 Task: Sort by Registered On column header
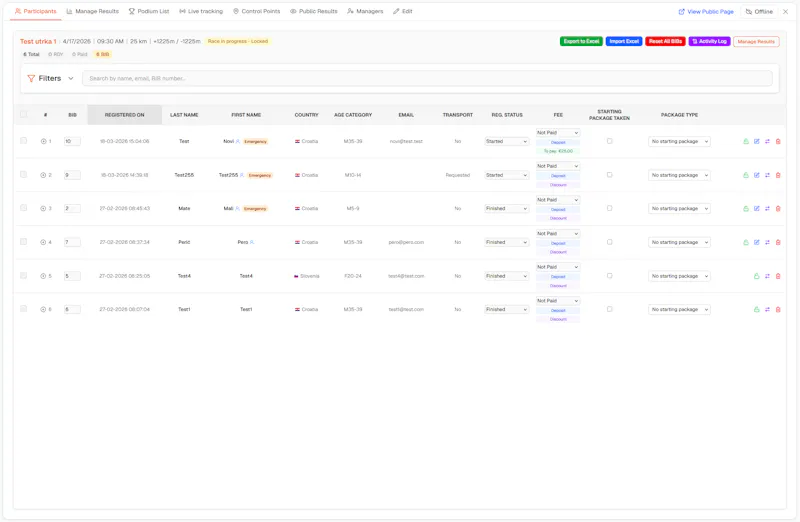pyautogui.click(x=124, y=115)
